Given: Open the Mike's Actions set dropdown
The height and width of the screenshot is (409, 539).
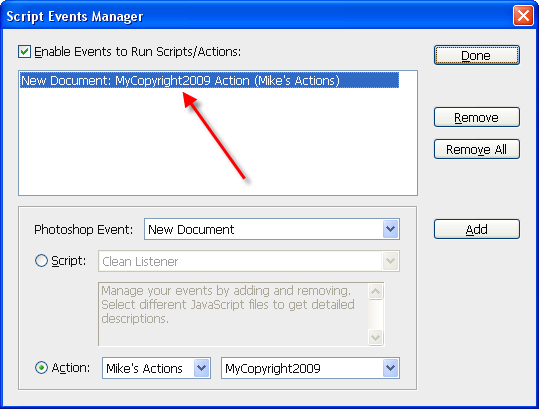Looking at the screenshot, I should (x=156, y=368).
